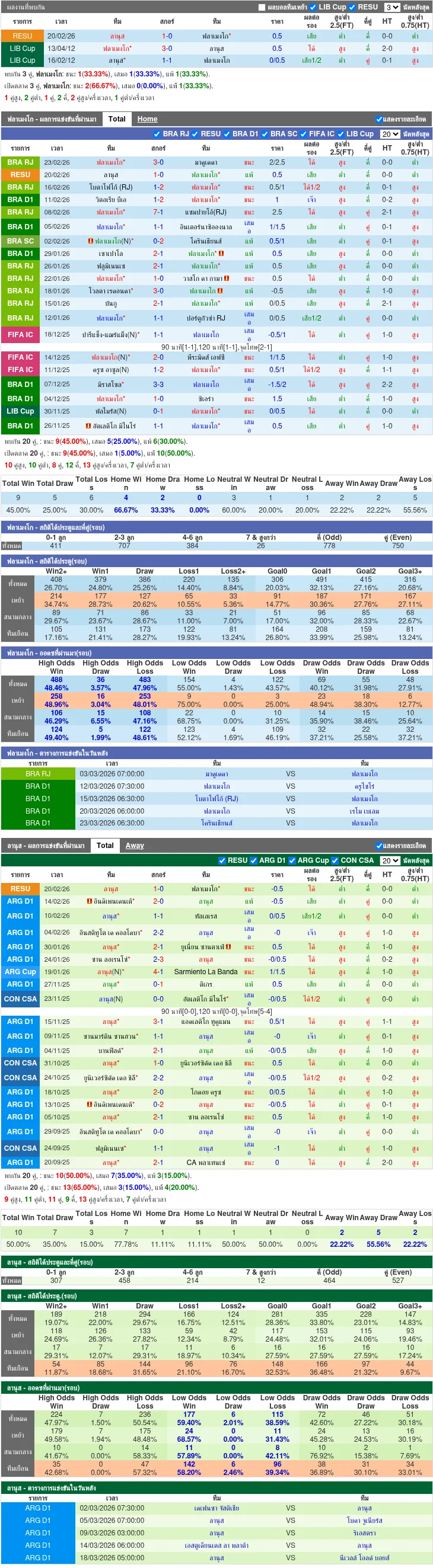Image resolution: width=433 pixels, height=1568 pixels.
Task: Switch to the Away tab in Lanus results
Action: pos(135,846)
